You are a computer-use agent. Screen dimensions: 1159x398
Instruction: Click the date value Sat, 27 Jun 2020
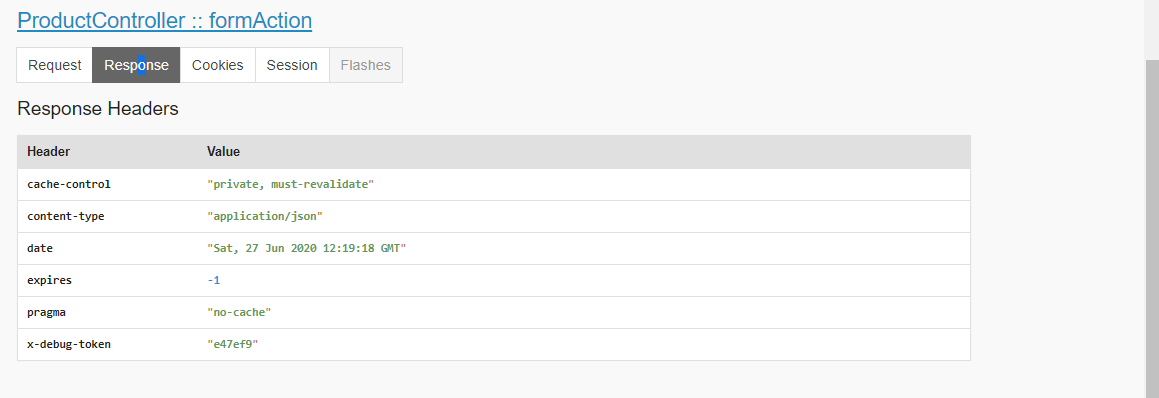[307, 249]
